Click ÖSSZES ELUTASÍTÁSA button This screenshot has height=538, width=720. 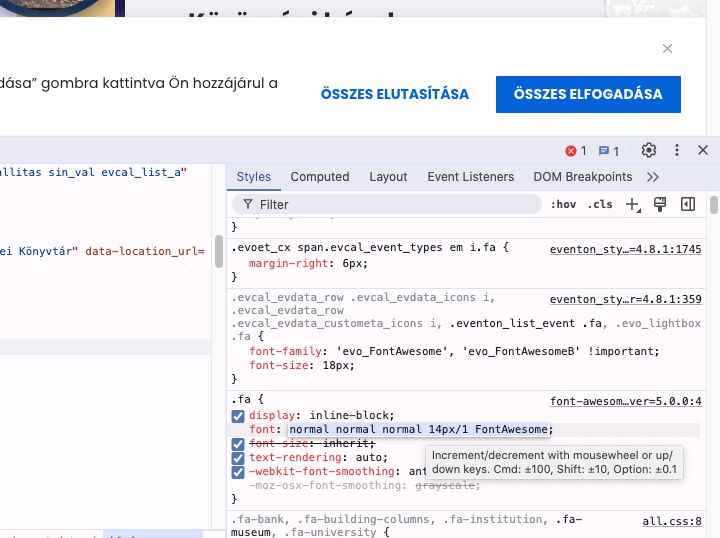pos(395,94)
